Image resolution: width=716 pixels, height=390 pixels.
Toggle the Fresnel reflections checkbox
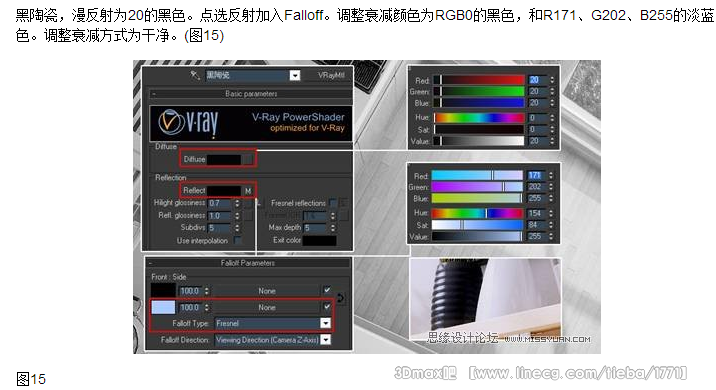[333, 203]
